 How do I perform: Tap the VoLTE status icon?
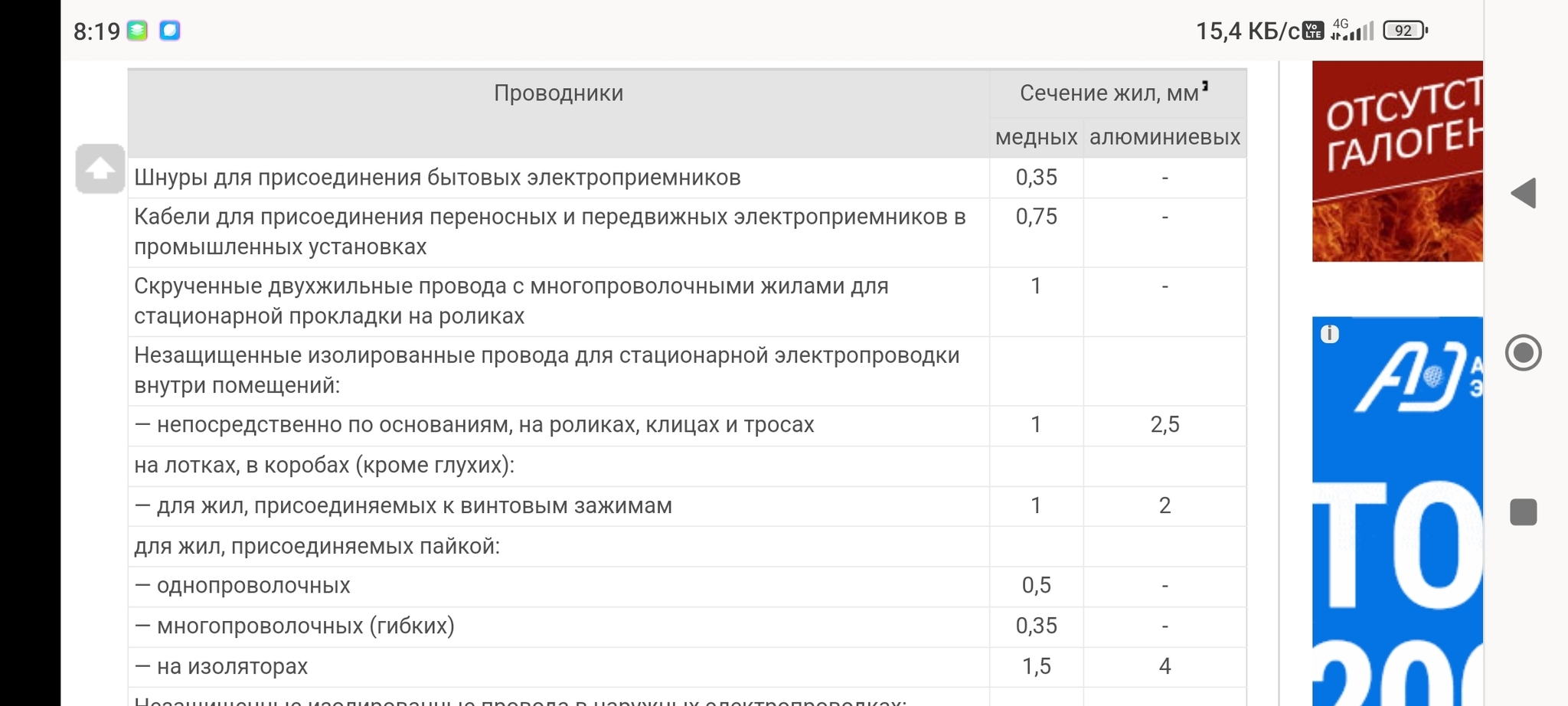point(1313,31)
